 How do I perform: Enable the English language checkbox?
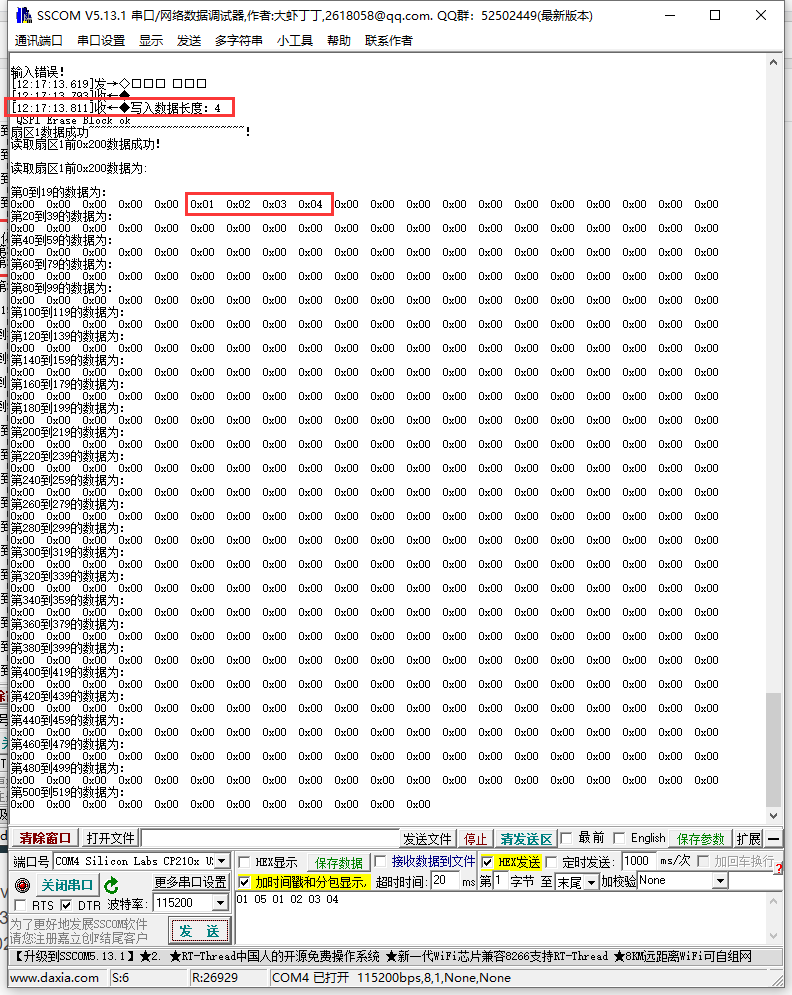pyautogui.click(x=619, y=838)
